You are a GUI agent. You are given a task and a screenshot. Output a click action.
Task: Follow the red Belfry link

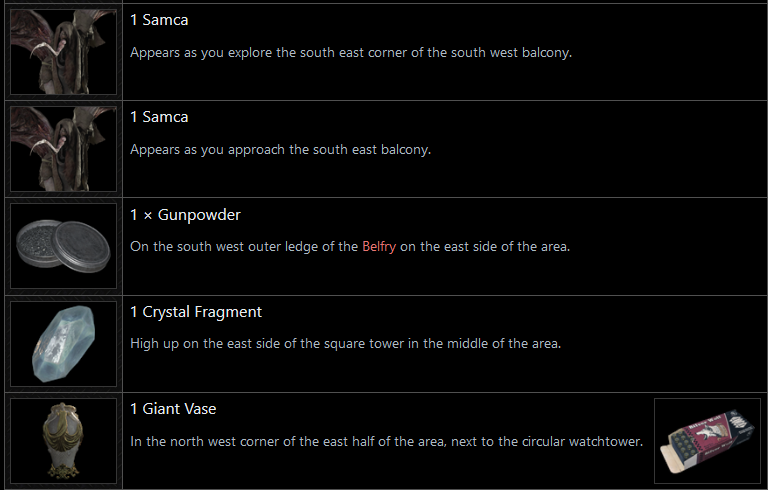pyautogui.click(x=379, y=246)
